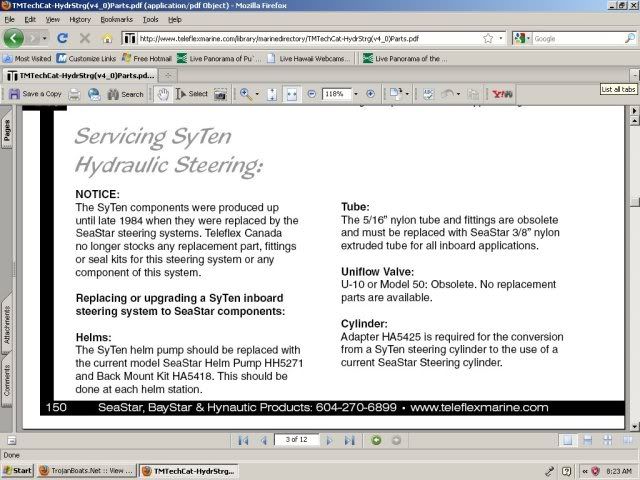Click the 118% zoom level field
Image resolution: width=640 pixels, height=480 pixels.
[x=336, y=94]
